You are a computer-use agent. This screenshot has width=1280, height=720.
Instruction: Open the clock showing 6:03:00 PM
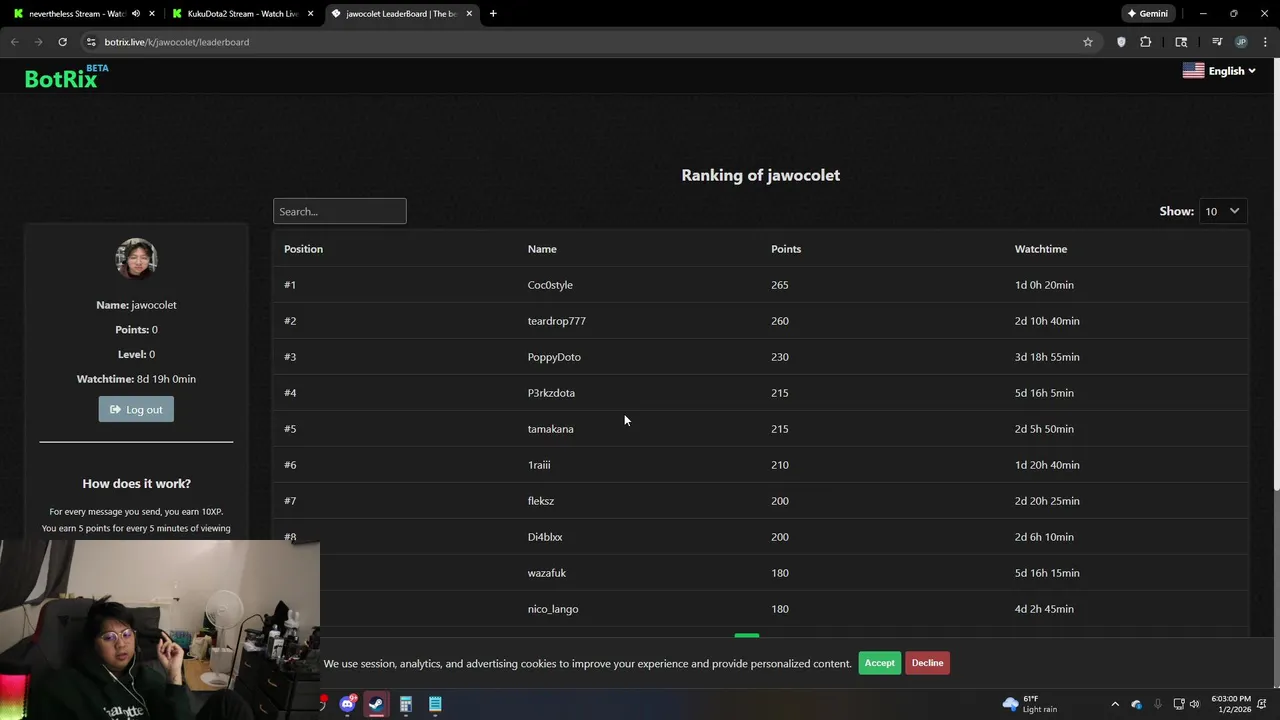(1231, 704)
